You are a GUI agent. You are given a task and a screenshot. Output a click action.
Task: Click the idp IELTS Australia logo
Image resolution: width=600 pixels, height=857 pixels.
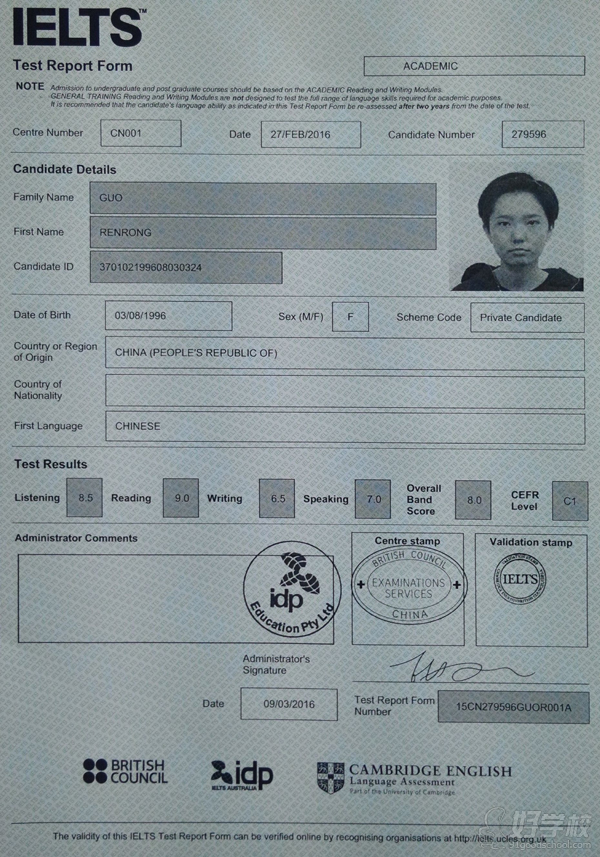coord(242,773)
